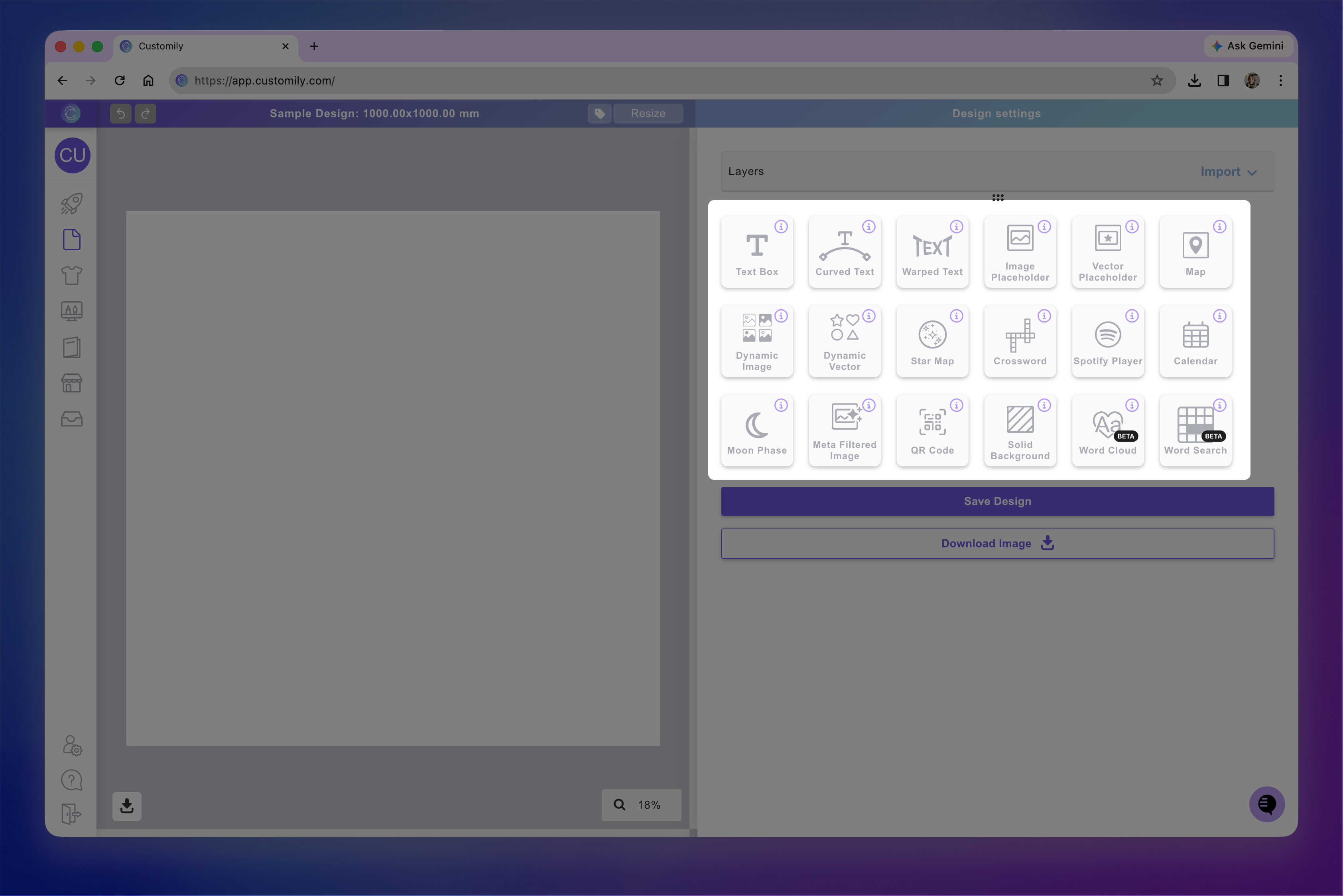
Task: Show info for QR Code
Action: [957, 405]
